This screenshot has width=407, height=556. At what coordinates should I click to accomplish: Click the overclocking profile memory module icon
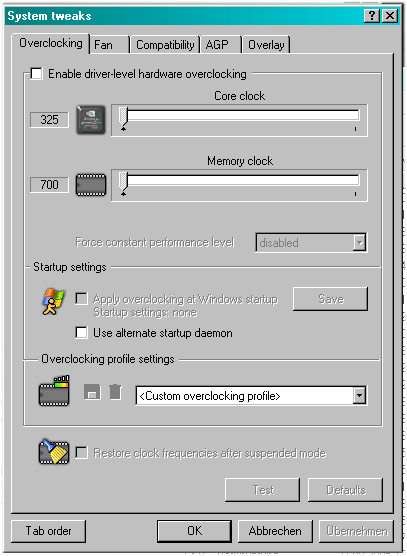click(54, 390)
